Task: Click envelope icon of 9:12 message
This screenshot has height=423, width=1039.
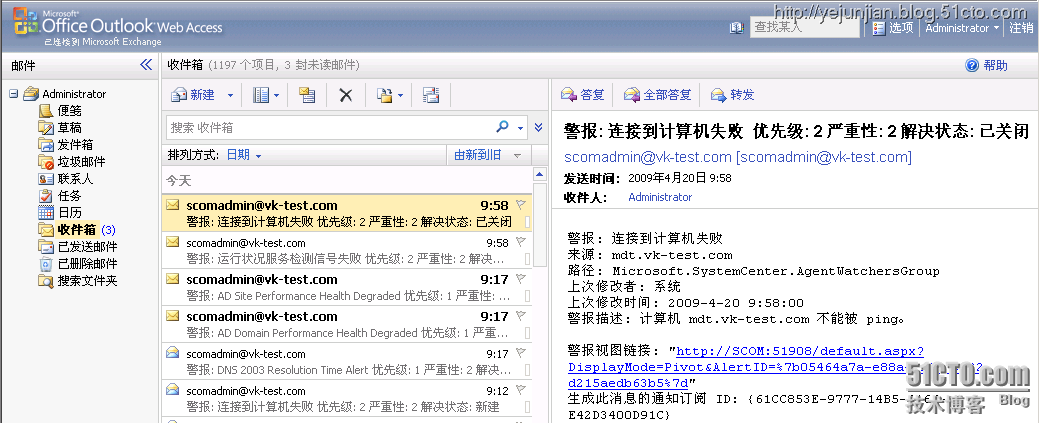Action: click(x=172, y=390)
